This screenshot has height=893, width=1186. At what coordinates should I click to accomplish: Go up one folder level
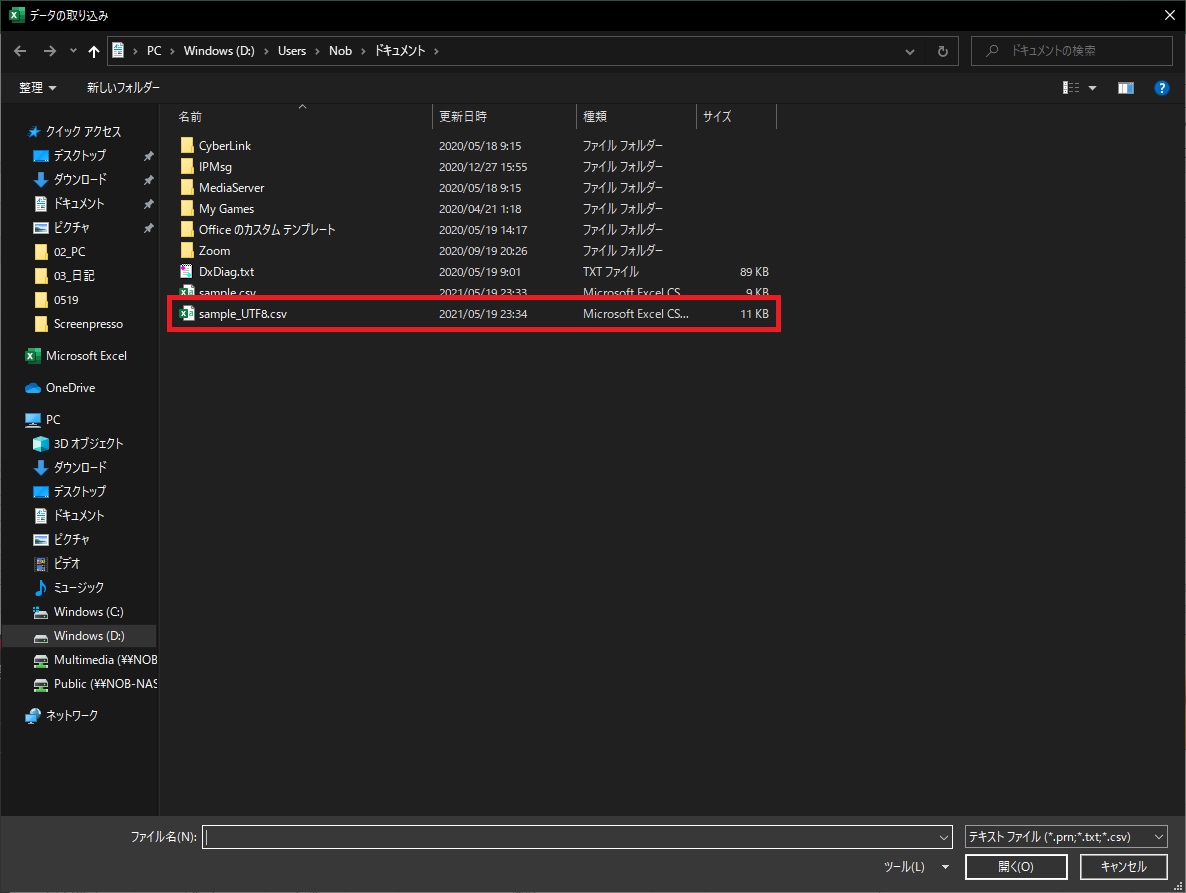click(x=94, y=51)
